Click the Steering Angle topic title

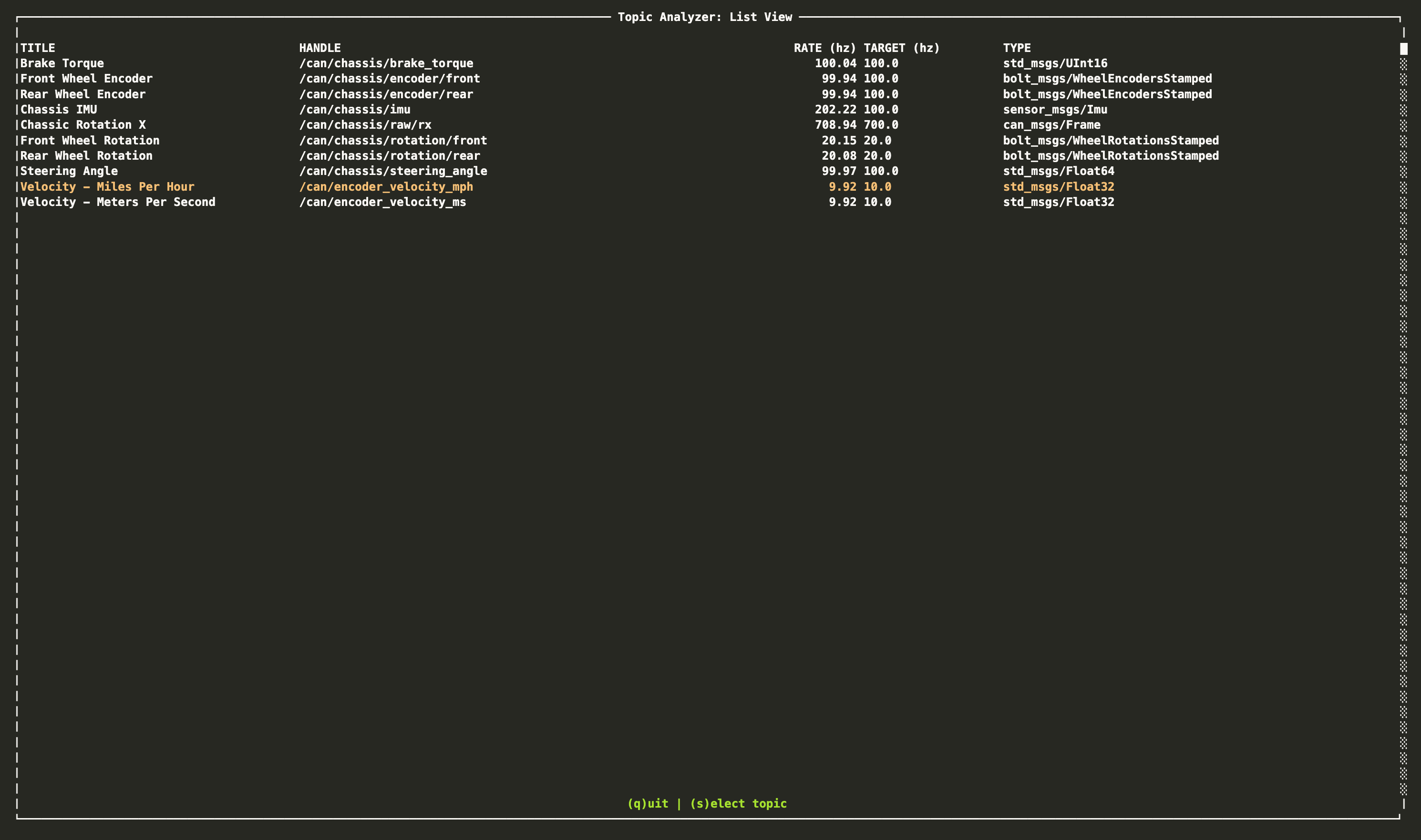(69, 171)
